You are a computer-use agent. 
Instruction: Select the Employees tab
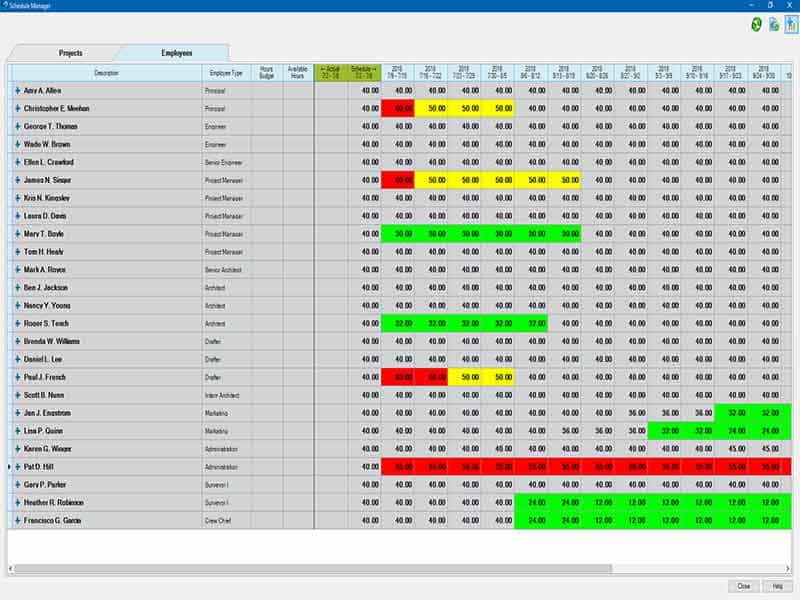[x=177, y=53]
